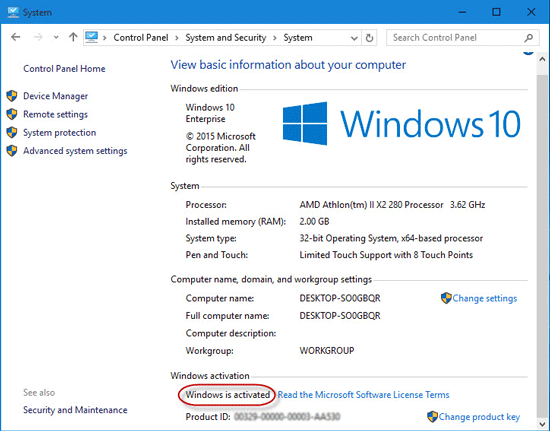Click '32-bit Operating System, x64-based processor' text
550x431 pixels.
point(391,238)
